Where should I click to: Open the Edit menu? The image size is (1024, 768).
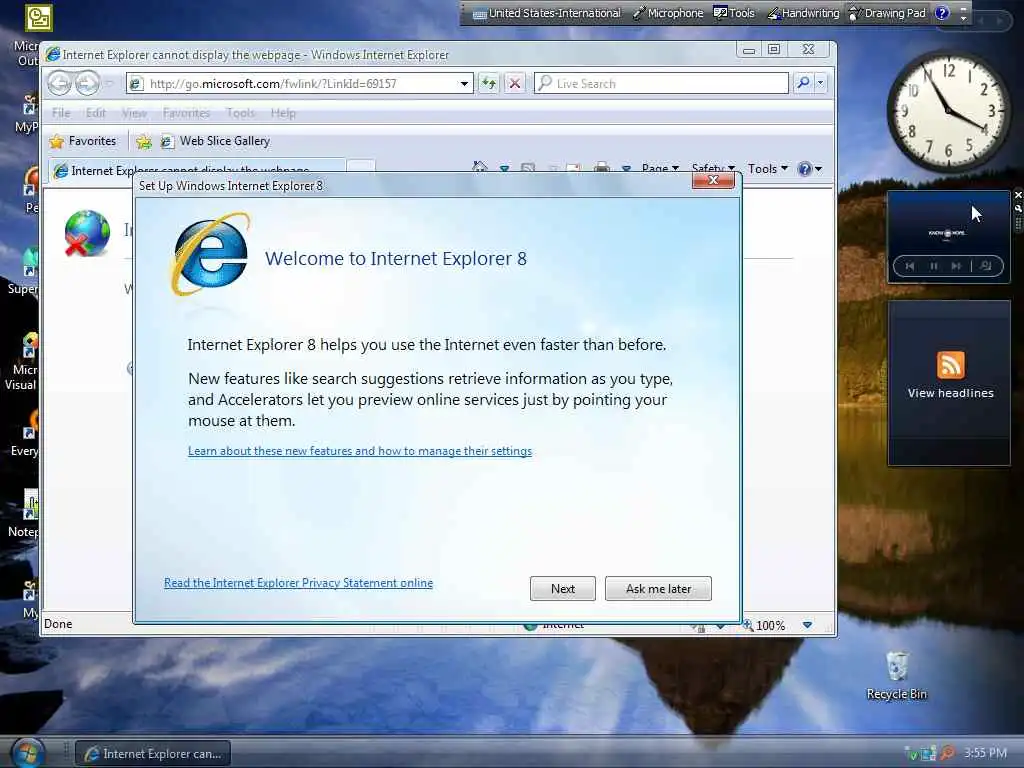(95, 113)
